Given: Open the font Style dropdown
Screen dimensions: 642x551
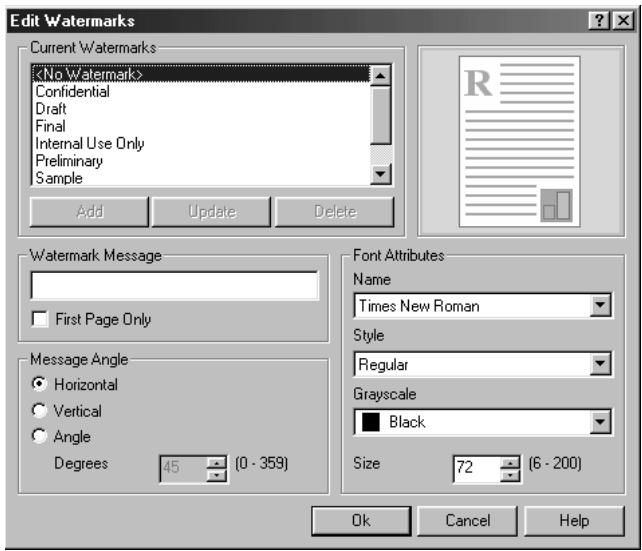Looking at the screenshot, I should [x=600, y=363].
